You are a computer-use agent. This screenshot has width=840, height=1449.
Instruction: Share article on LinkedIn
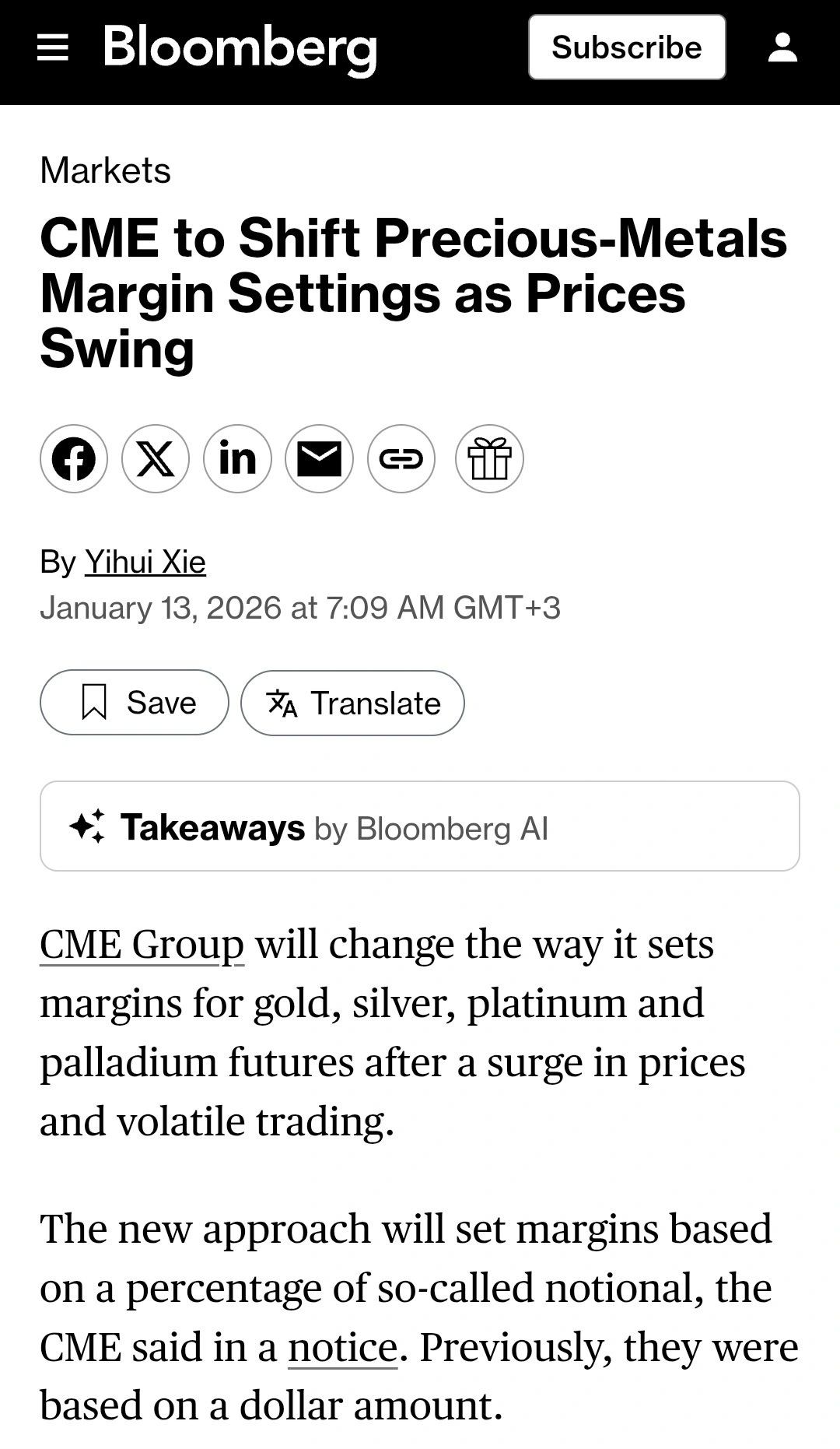coord(237,458)
